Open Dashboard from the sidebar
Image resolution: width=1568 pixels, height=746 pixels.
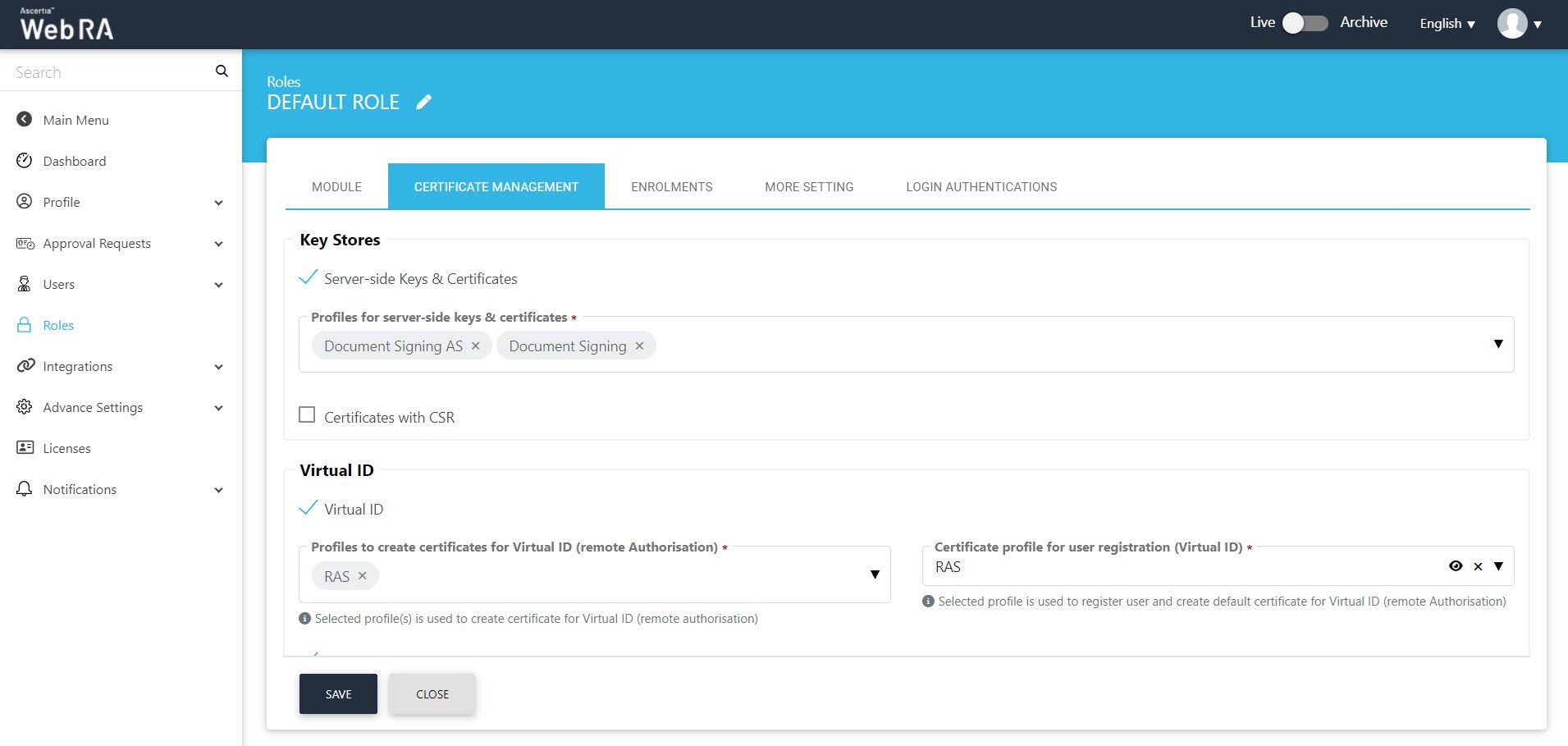74,161
